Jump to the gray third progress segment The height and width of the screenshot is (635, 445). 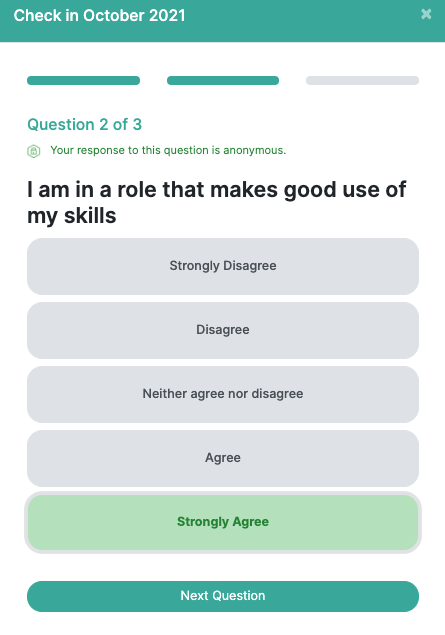[362, 80]
